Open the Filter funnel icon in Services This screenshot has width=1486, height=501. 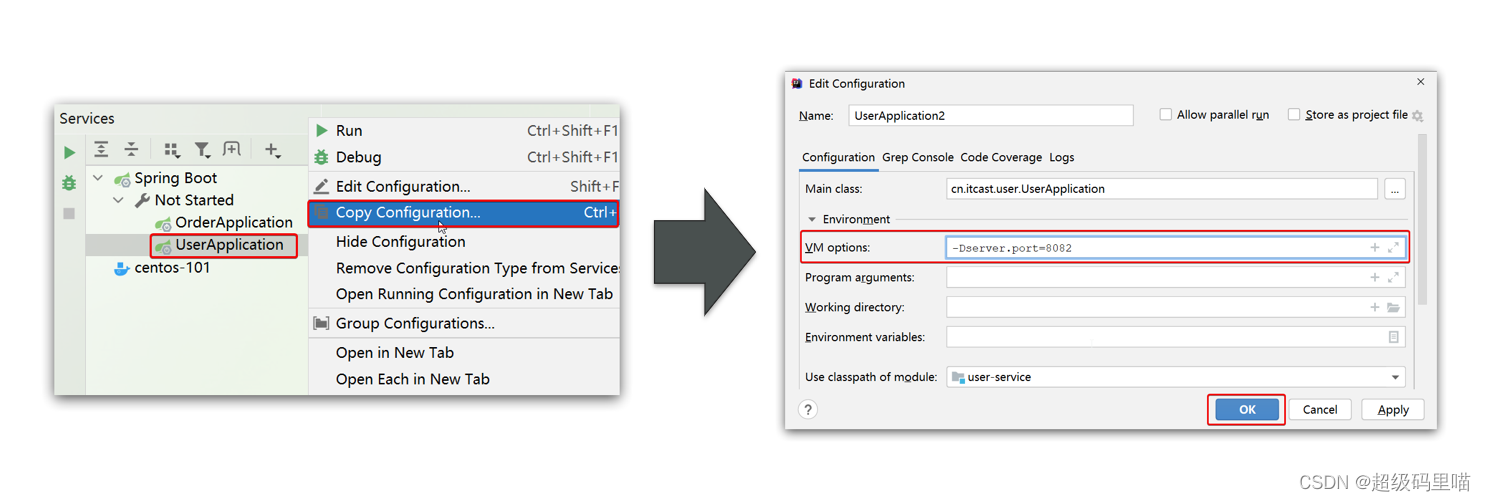[202, 150]
